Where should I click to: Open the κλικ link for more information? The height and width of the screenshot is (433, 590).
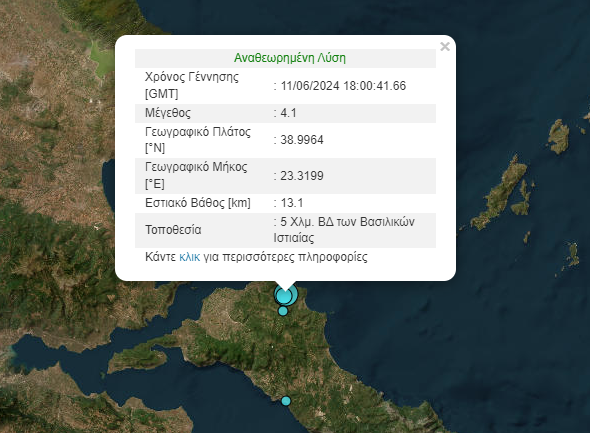(190, 257)
